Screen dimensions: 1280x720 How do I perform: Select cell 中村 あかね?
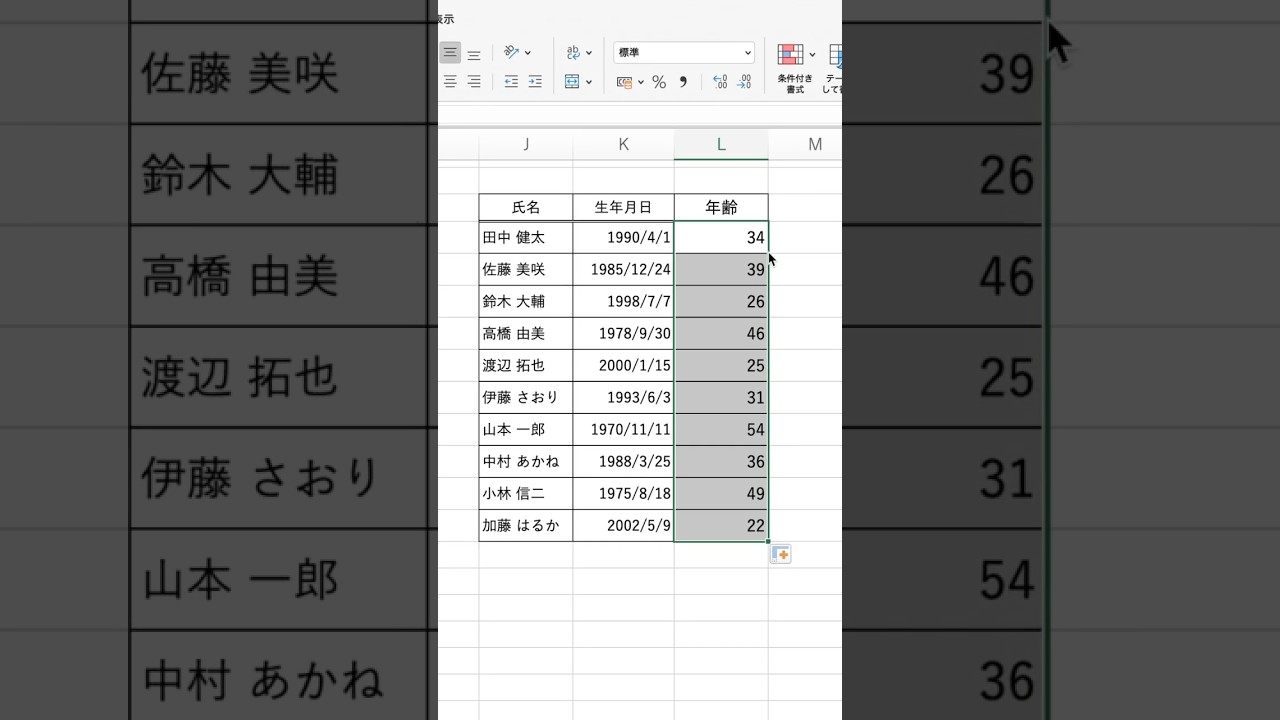(526, 461)
